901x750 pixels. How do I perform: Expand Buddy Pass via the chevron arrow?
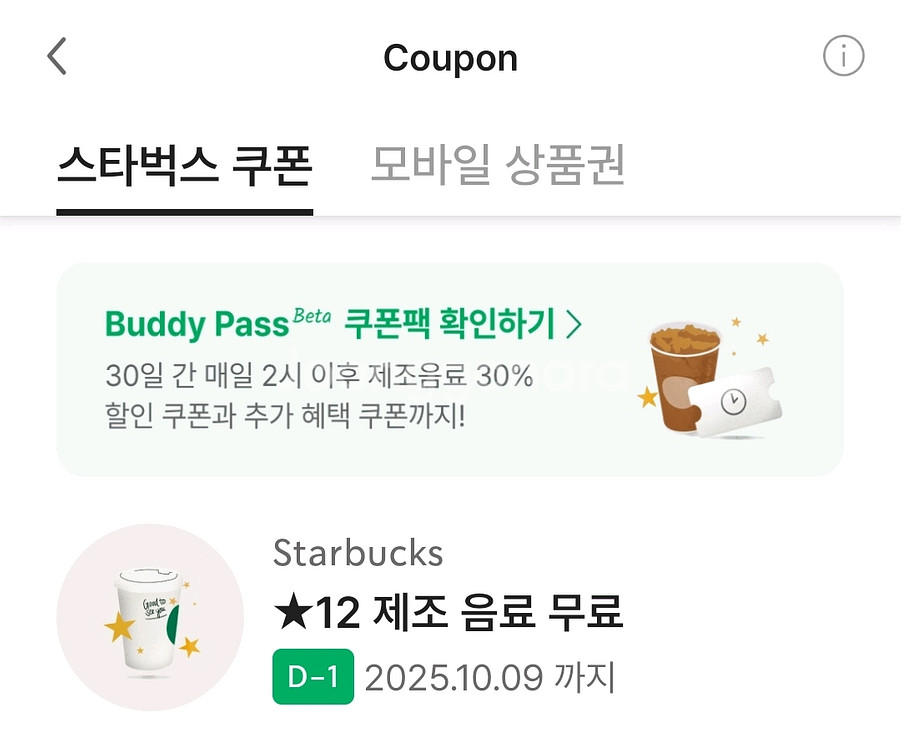(x=574, y=323)
